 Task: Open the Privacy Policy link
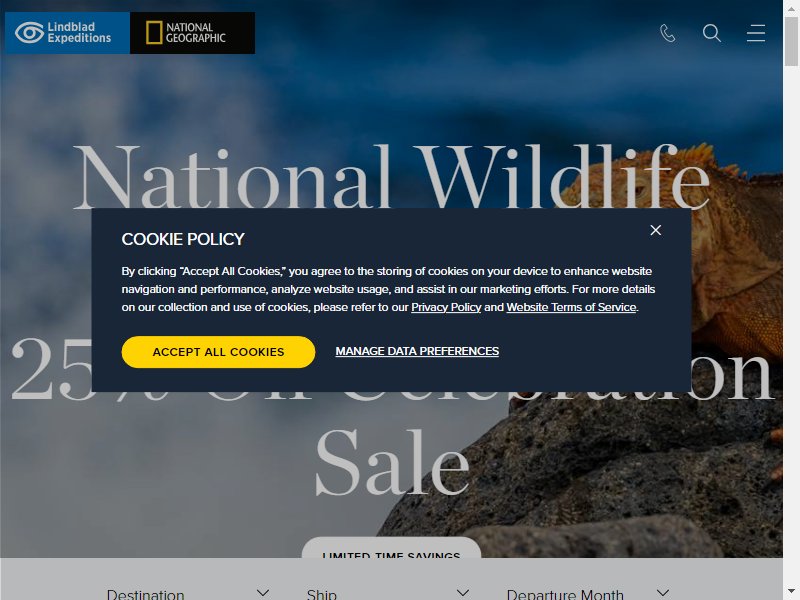click(x=446, y=307)
